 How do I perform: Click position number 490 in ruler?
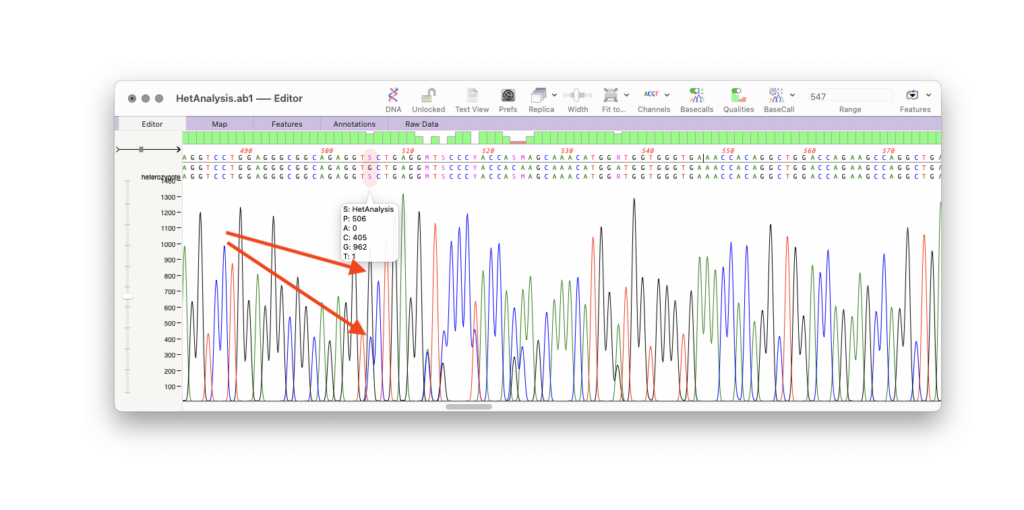point(246,151)
